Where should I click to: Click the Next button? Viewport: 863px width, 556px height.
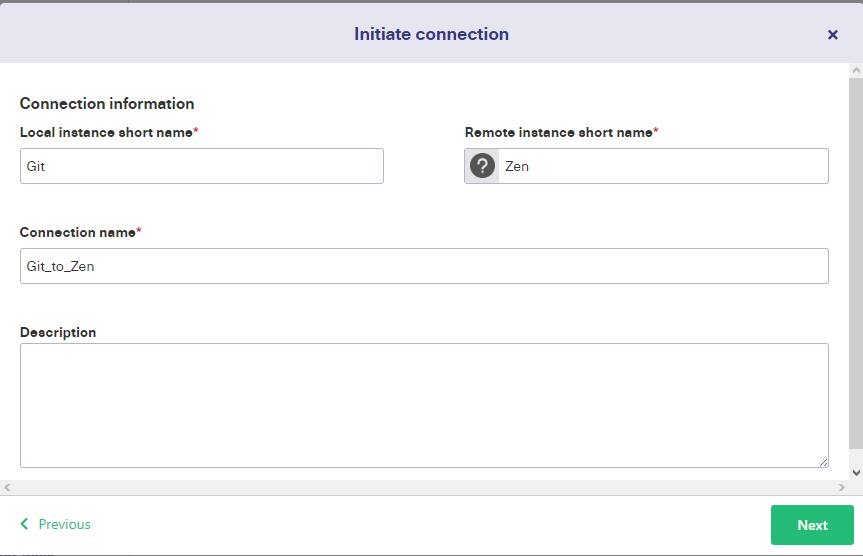pos(812,525)
